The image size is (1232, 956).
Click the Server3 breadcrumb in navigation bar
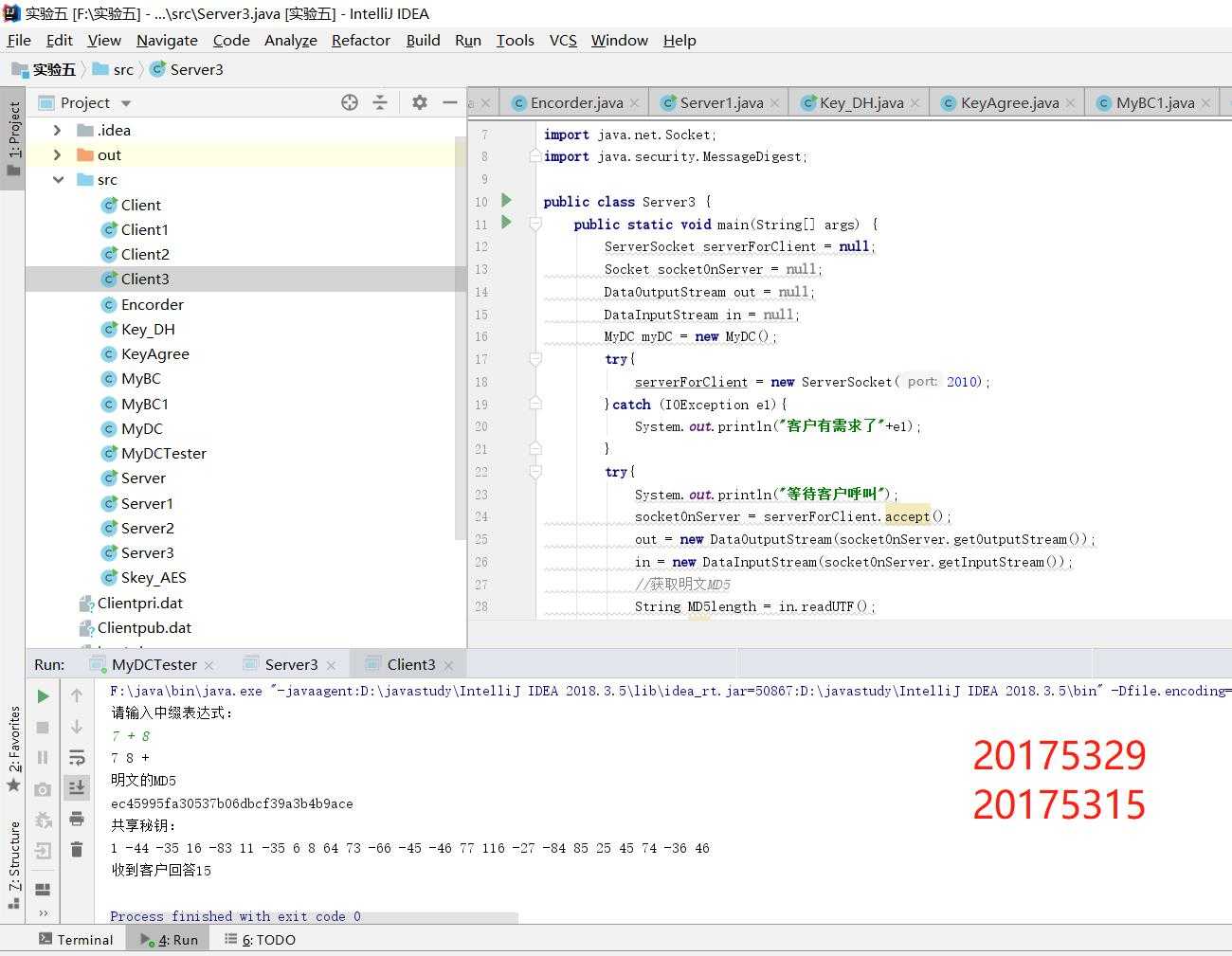click(187, 69)
